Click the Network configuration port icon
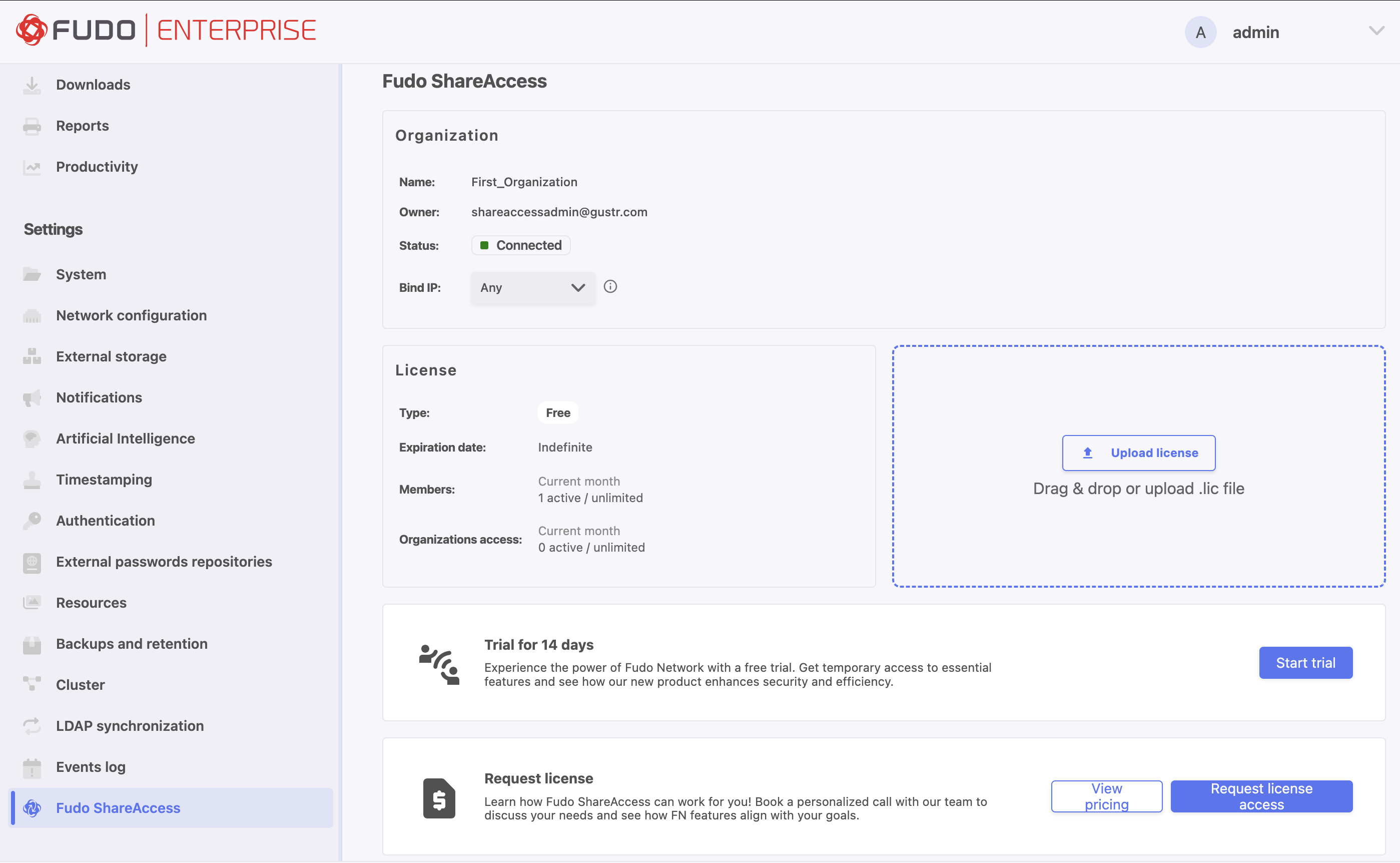This screenshot has width=1400, height=863. pos(32,316)
